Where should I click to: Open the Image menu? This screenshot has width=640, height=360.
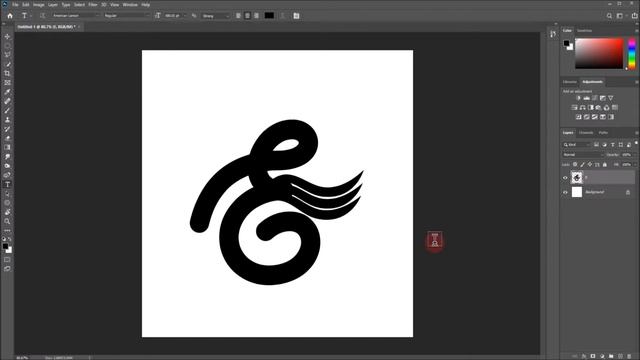pos(38,5)
